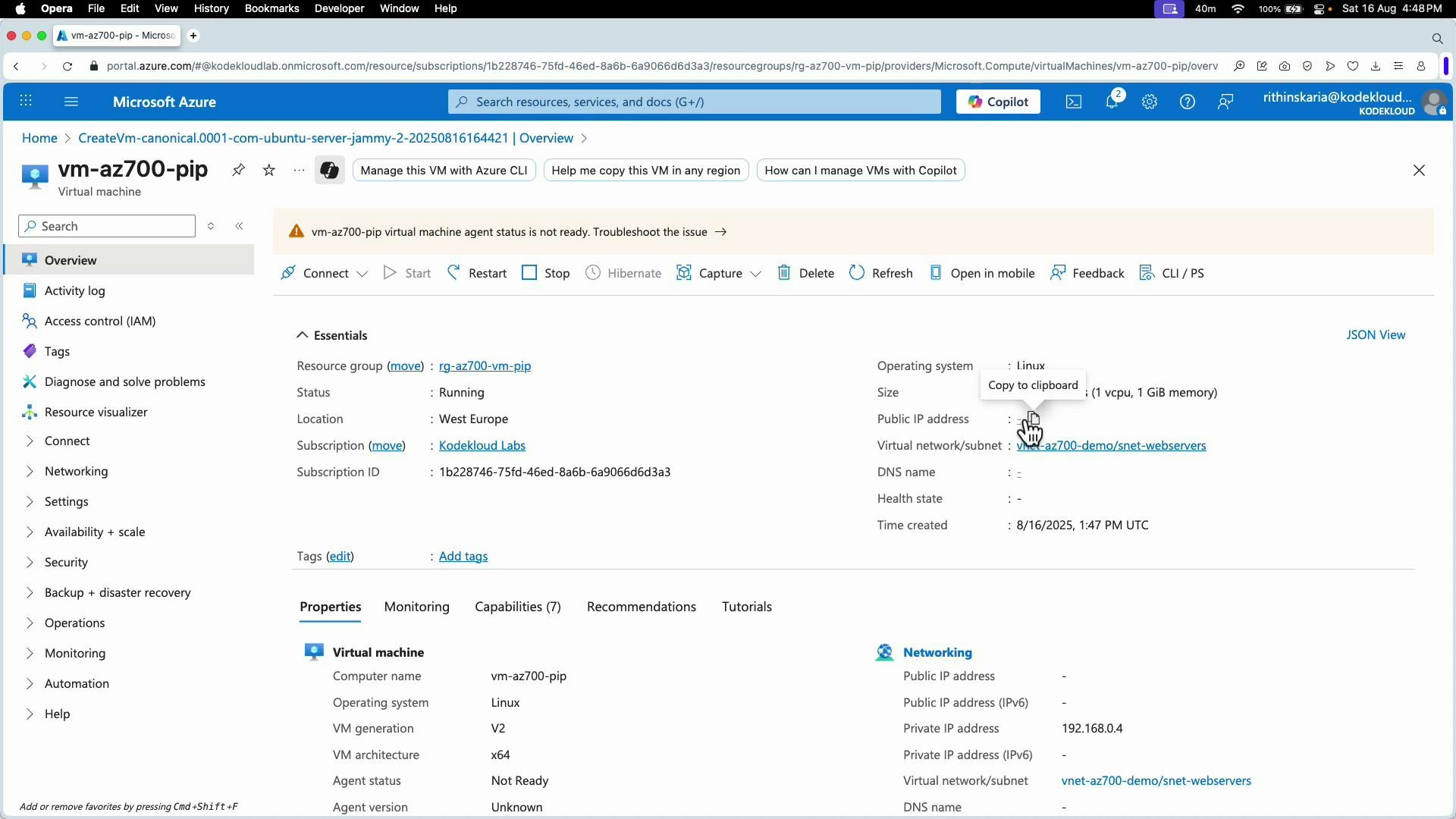Switch to the Monitoring tab
1456x819 pixels.
pyautogui.click(x=416, y=607)
